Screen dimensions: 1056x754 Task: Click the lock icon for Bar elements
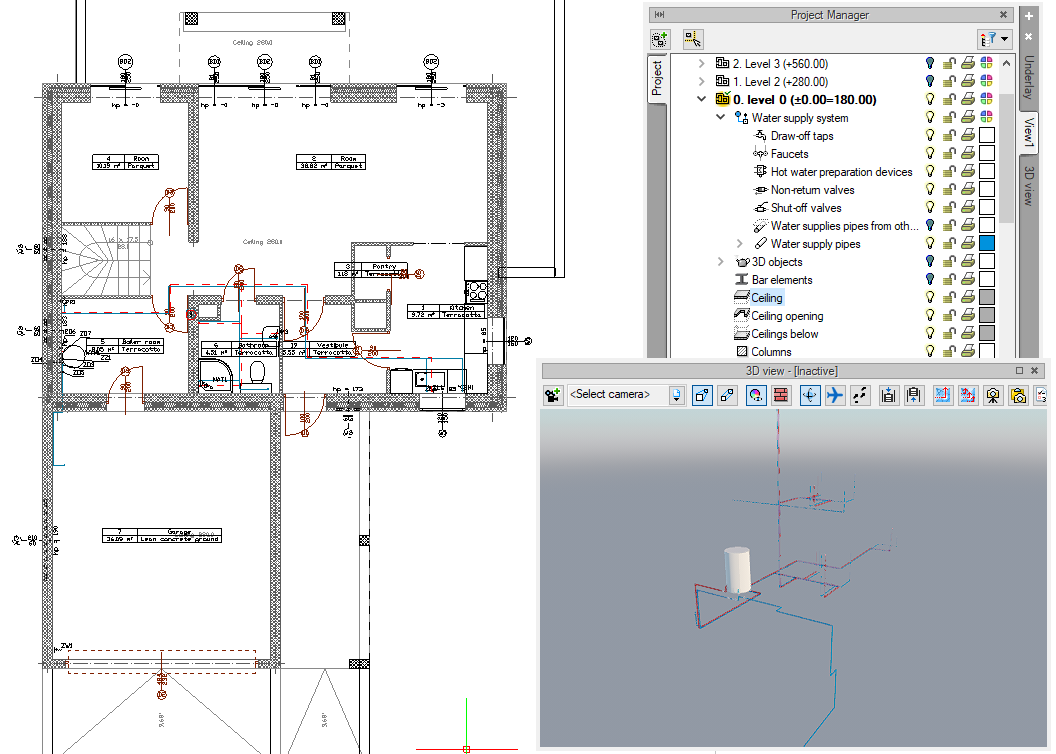click(x=949, y=279)
